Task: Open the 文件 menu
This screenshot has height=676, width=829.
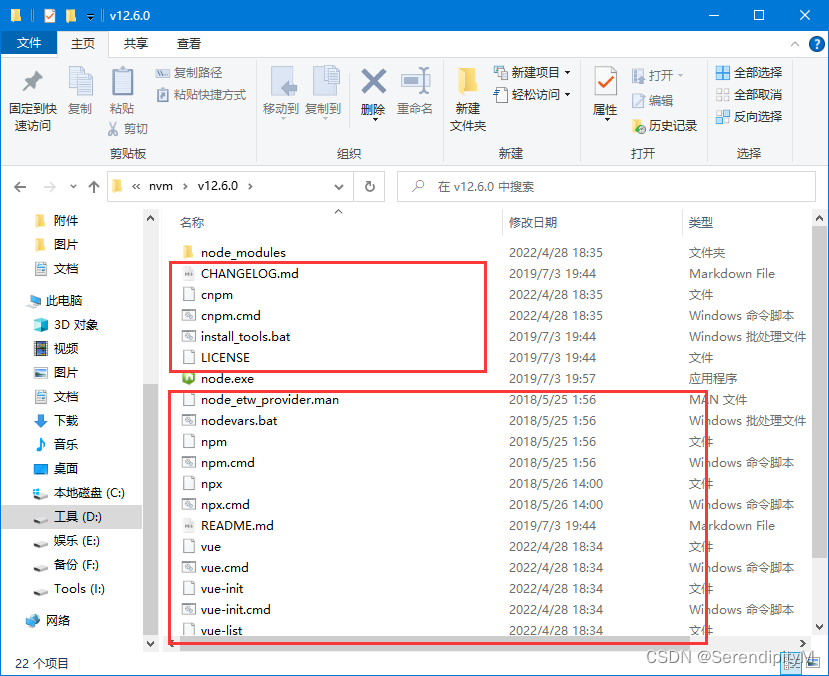Action: click(x=29, y=44)
